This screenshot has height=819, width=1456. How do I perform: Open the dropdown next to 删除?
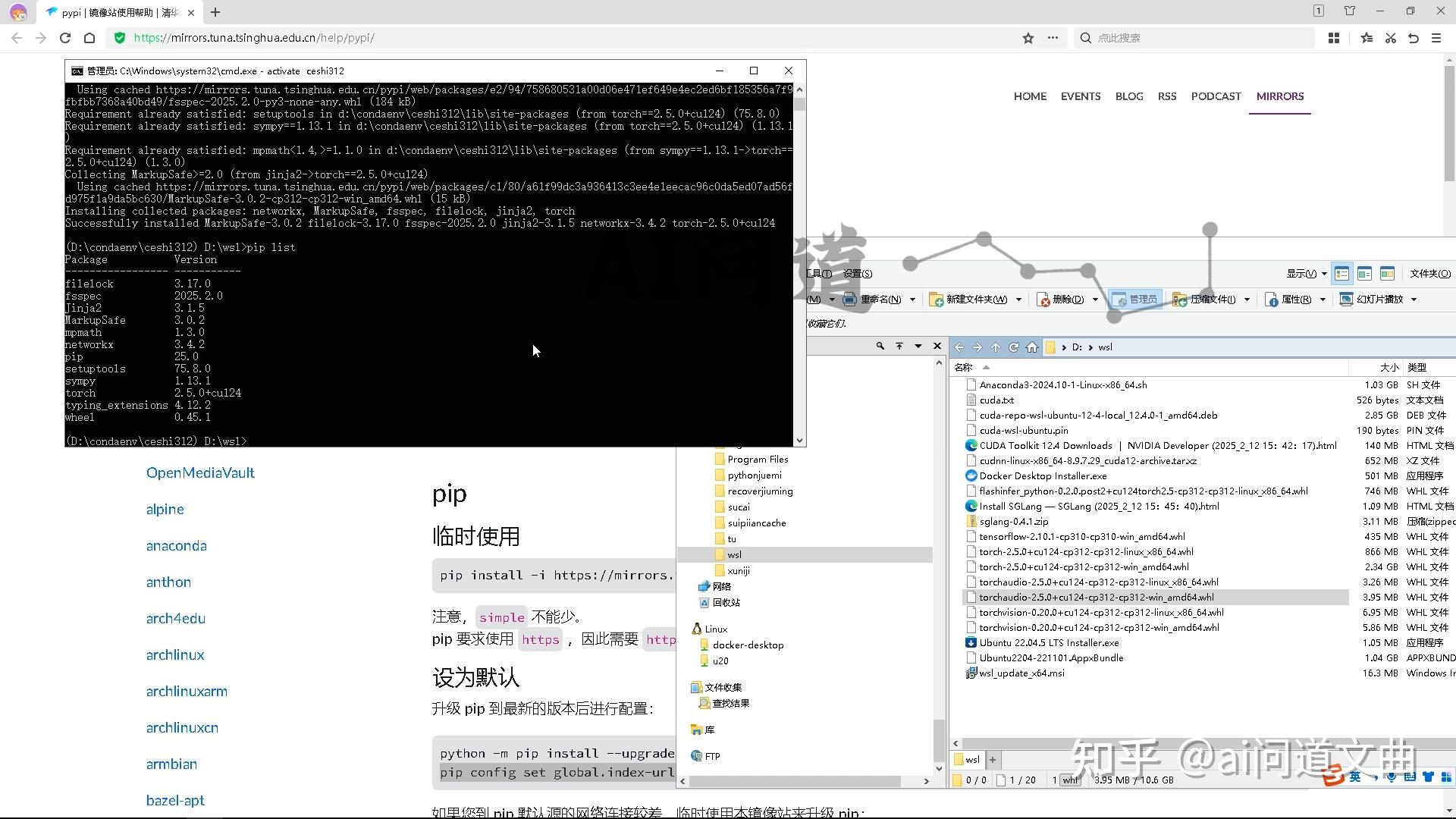point(1096,300)
